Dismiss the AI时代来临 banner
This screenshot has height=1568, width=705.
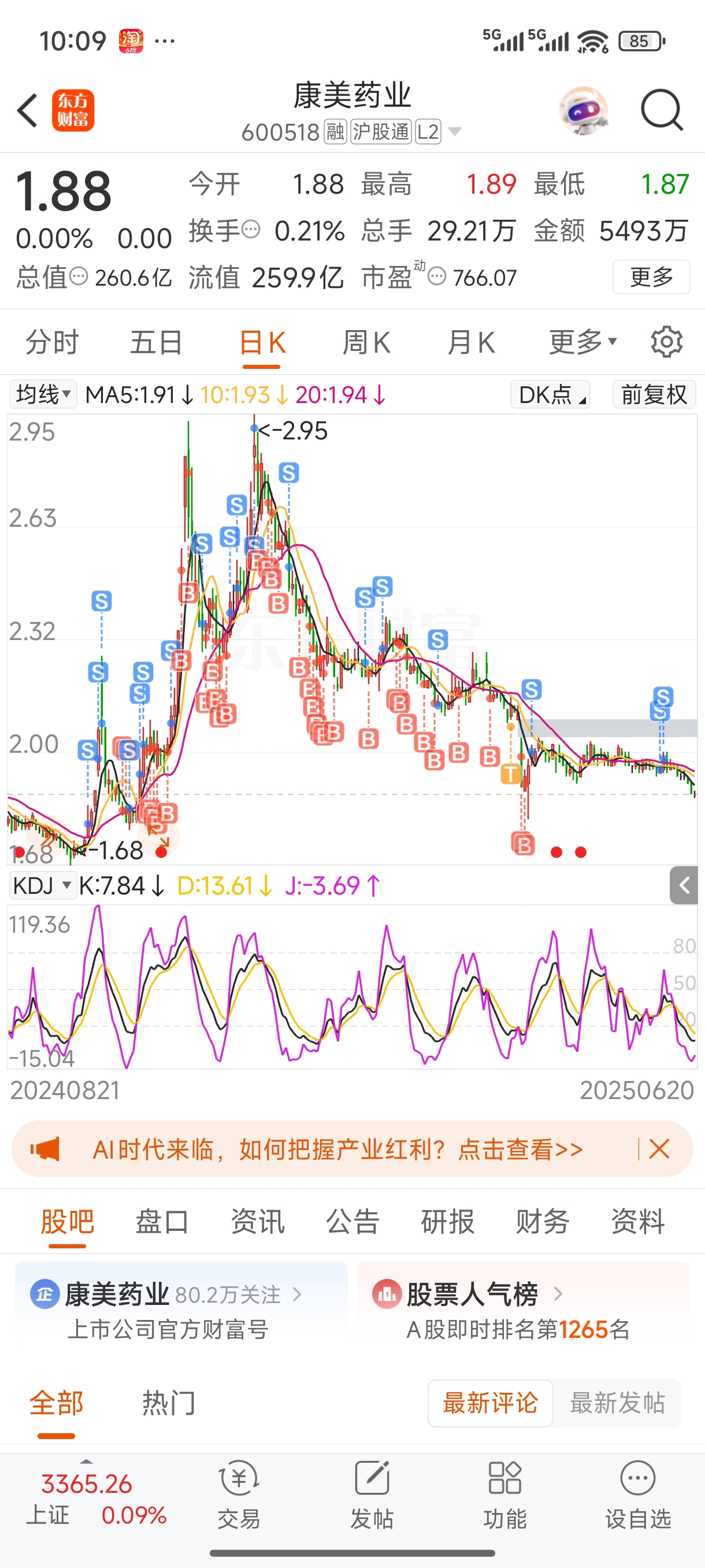pyautogui.click(x=659, y=1149)
